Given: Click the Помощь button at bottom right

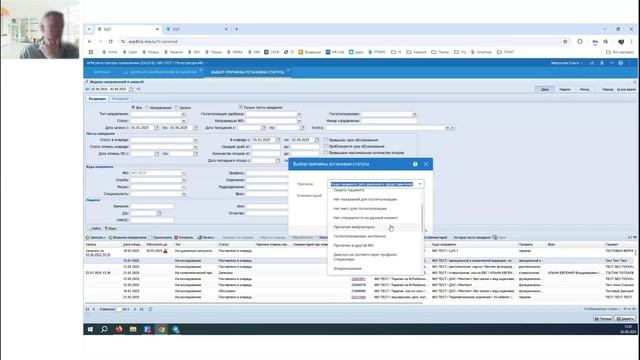Looking at the screenshot, I should pos(603,319).
